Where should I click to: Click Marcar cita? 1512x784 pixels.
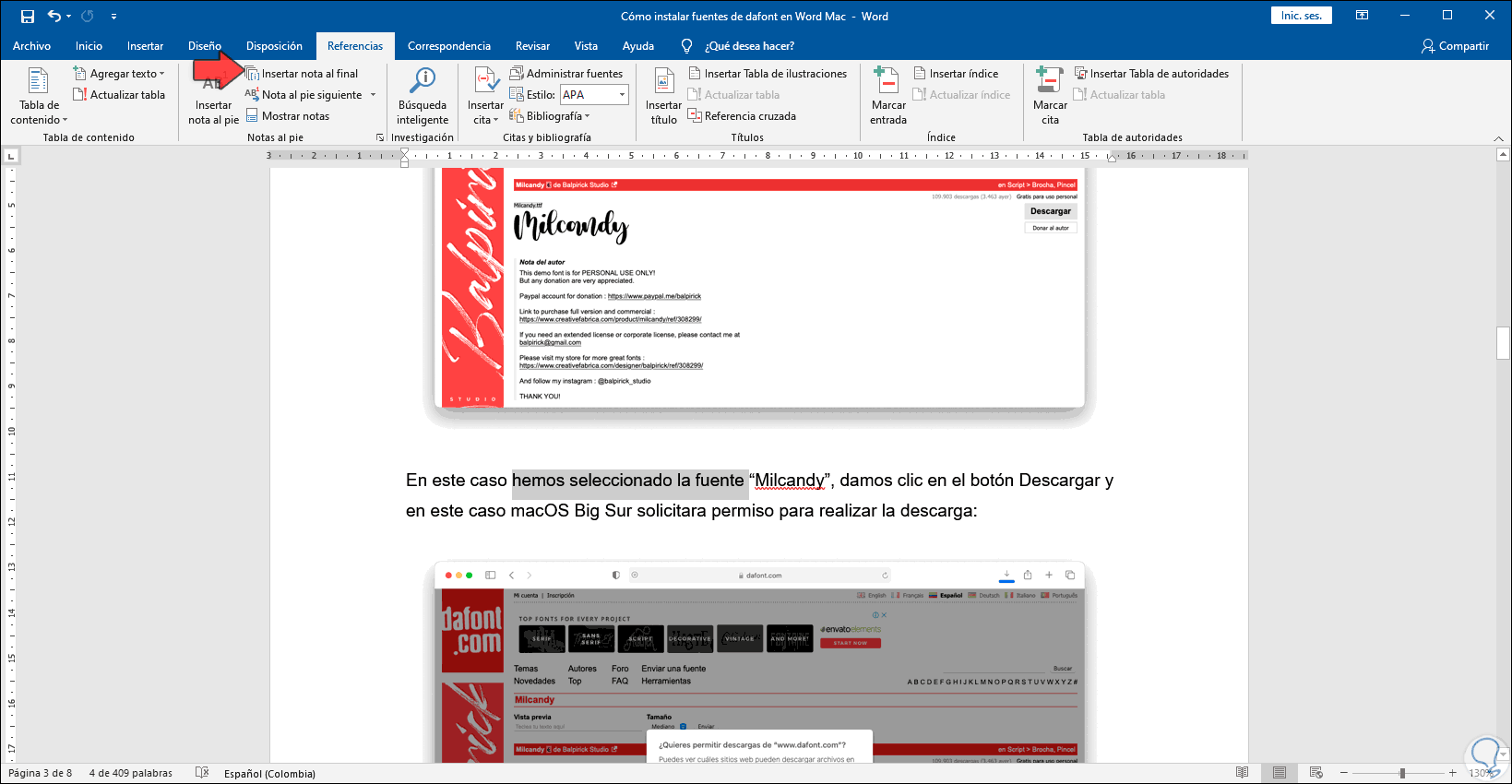pos(1050,96)
